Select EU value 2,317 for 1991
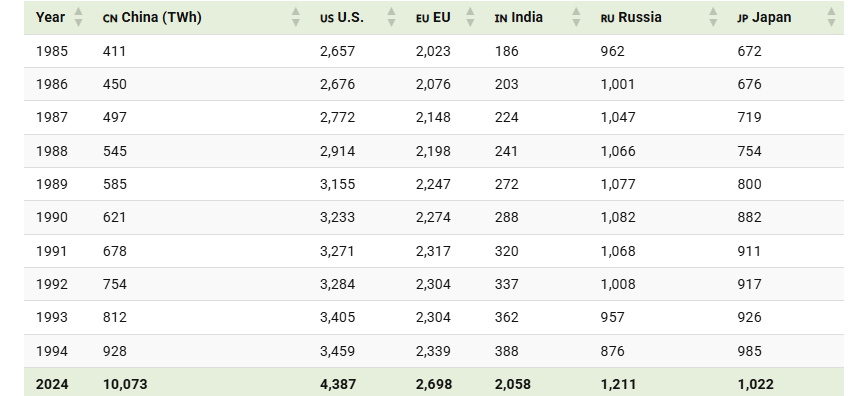The height and width of the screenshot is (396, 851). tap(433, 251)
